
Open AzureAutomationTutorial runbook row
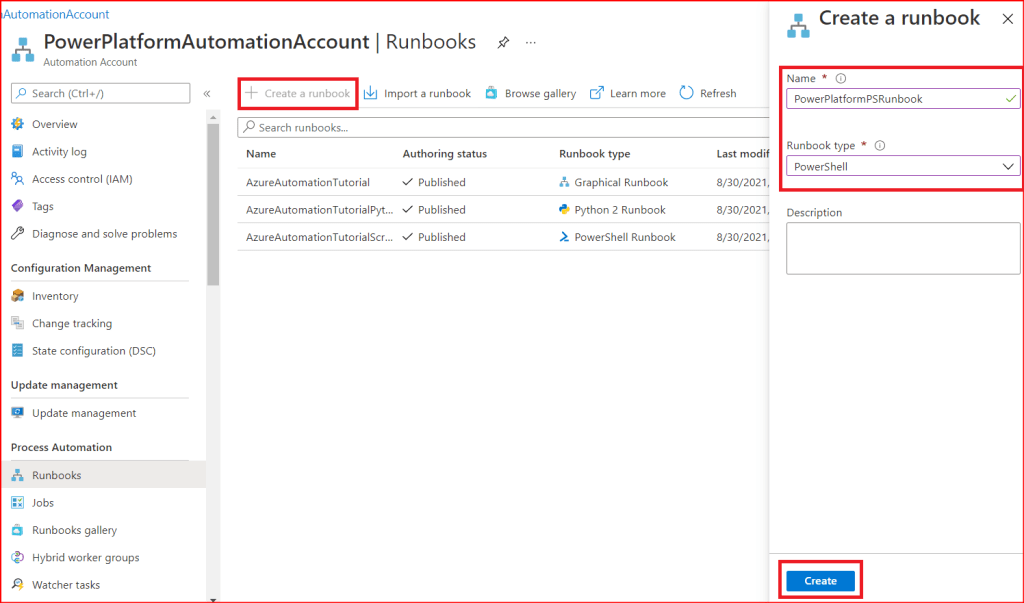[x=308, y=183]
